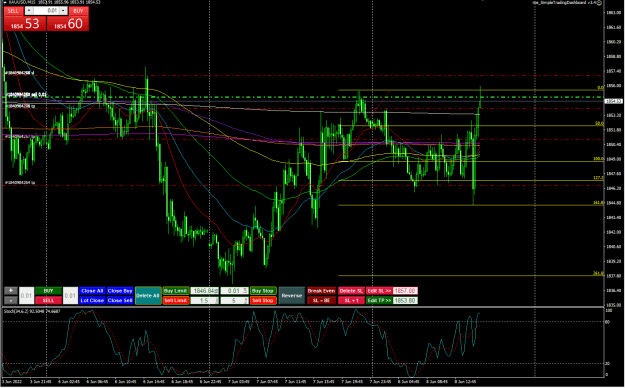Click the minus button on dashboard
625x388 pixels.
click(11, 300)
